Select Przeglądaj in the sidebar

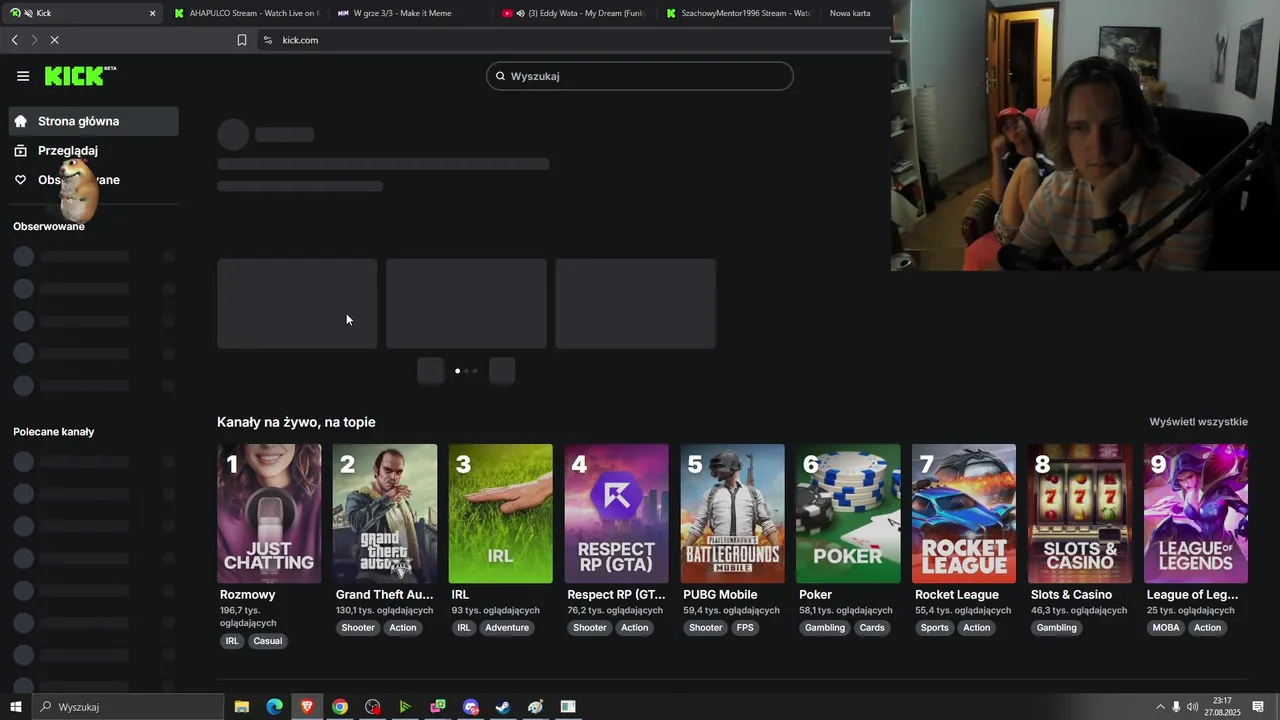[x=94, y=150]
